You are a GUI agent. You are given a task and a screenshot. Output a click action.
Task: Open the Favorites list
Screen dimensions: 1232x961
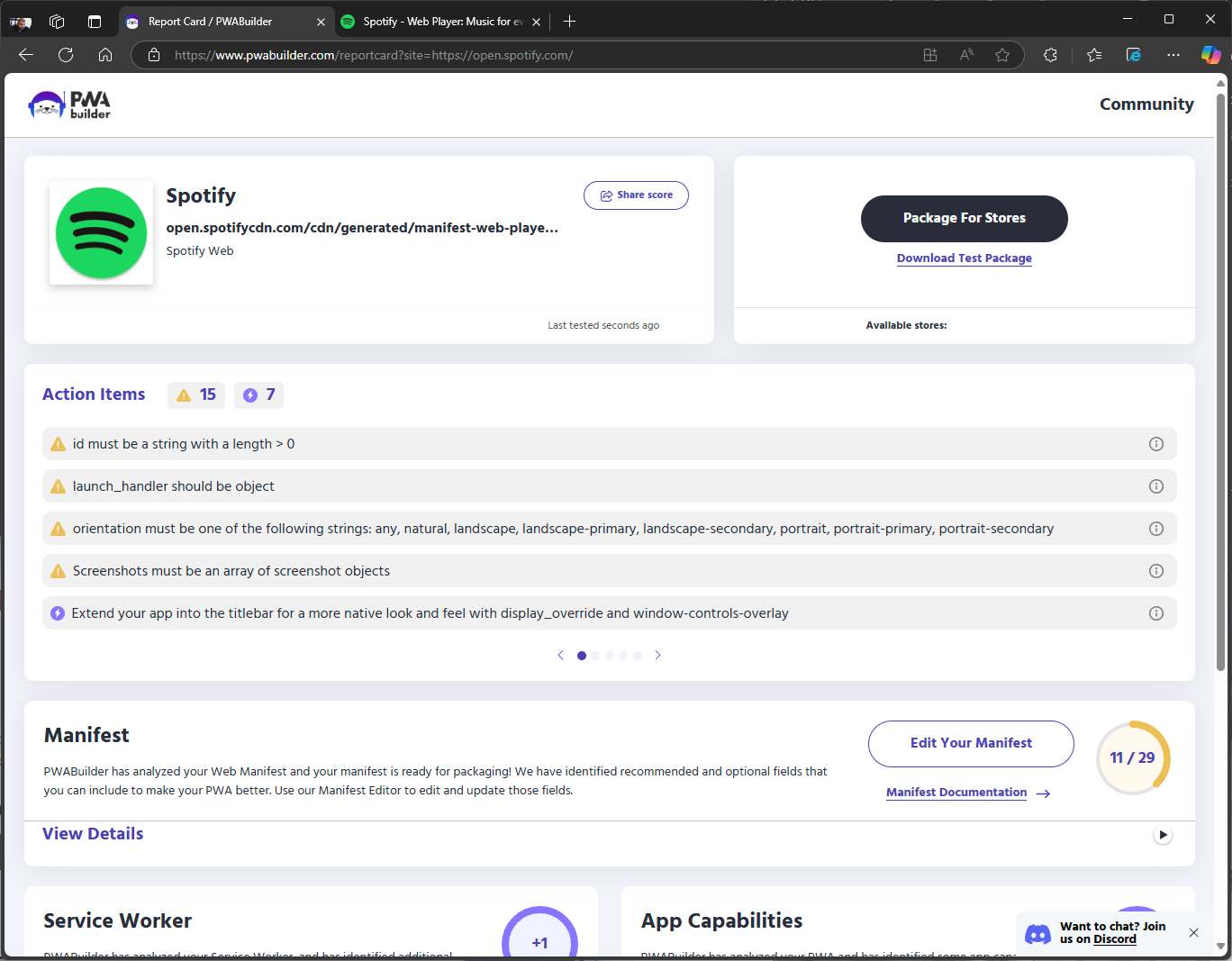click(1094, 55)
